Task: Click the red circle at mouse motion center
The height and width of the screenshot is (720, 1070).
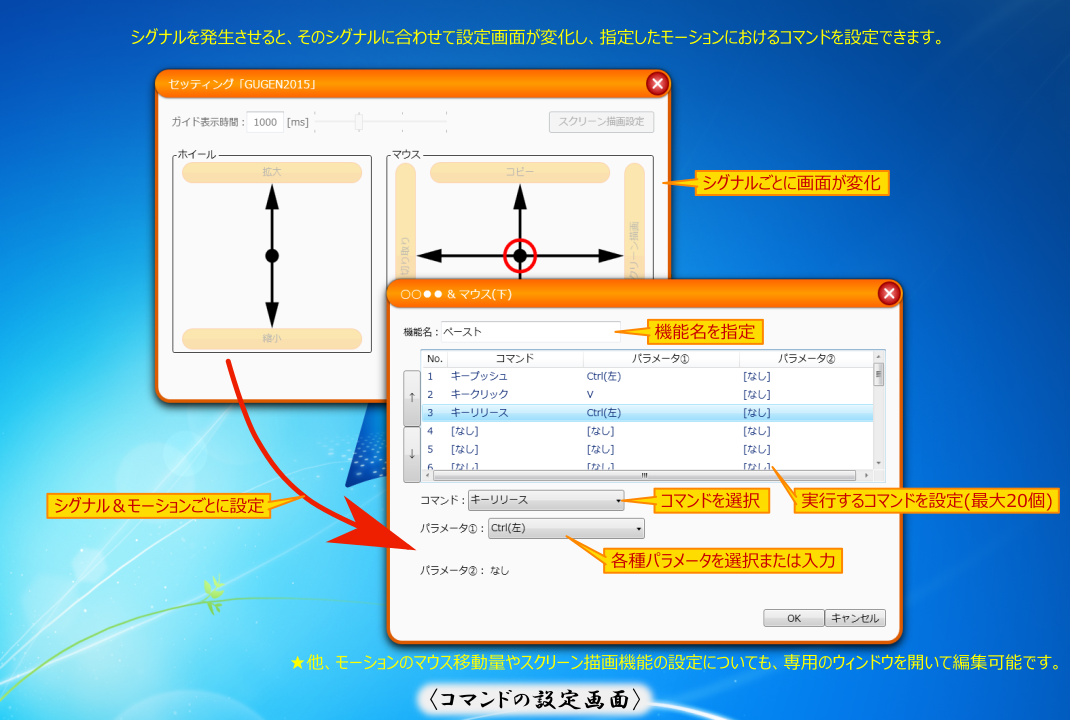Action: point(519,256)
